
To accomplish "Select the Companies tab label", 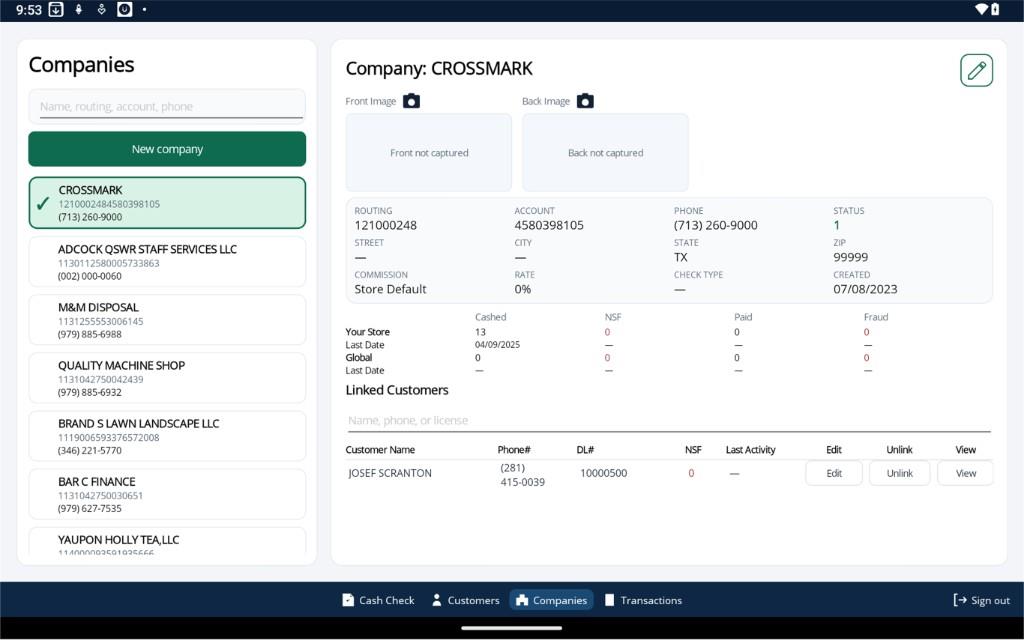I will 560,600.
